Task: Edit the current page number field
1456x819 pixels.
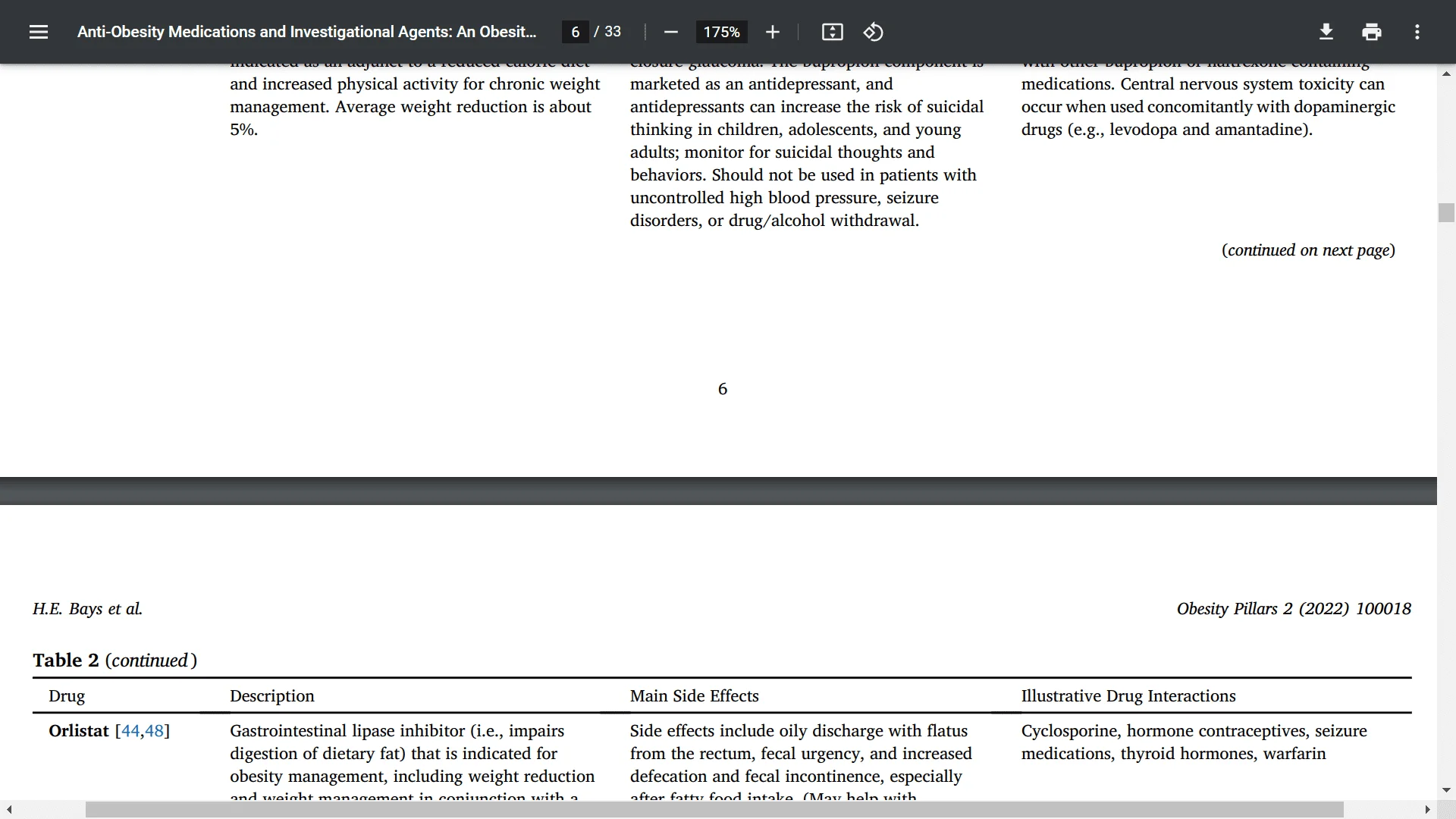Action: tap(576, 32)
